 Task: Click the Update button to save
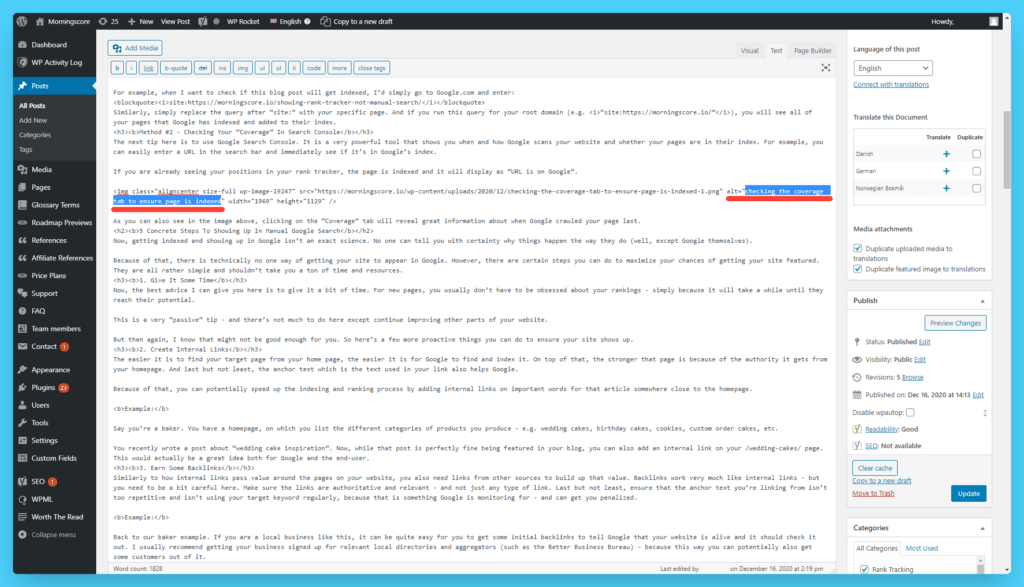point(968,493)
